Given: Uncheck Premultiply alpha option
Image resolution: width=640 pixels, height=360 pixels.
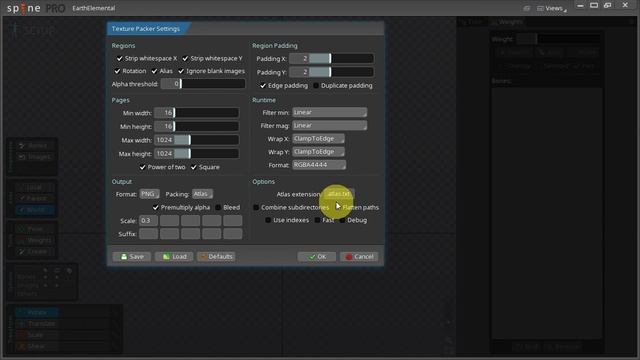Looking at the screenshot, I should coord(156,207).
